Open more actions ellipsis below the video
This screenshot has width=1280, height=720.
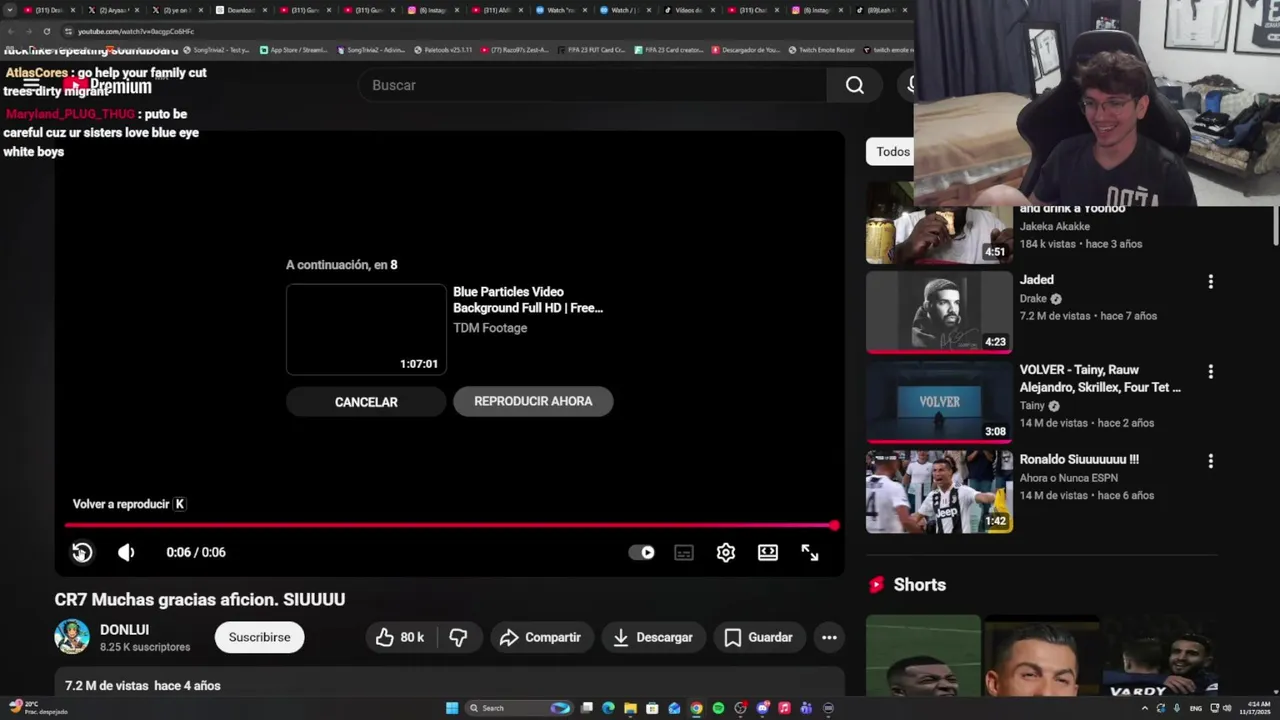(x=829, y=637)
